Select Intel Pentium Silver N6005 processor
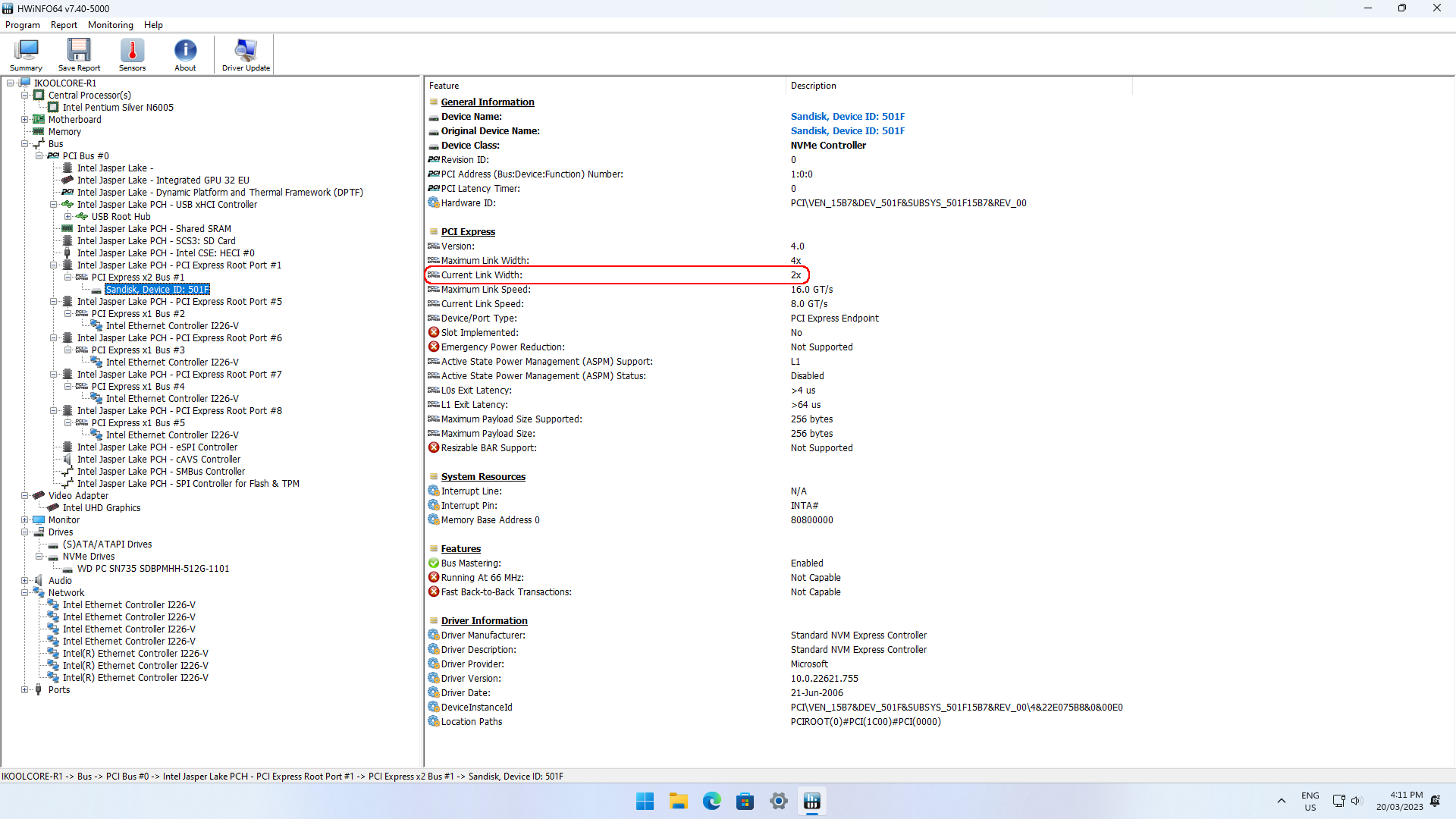Viewport: 1456px width, 819px height. point(118,108)
